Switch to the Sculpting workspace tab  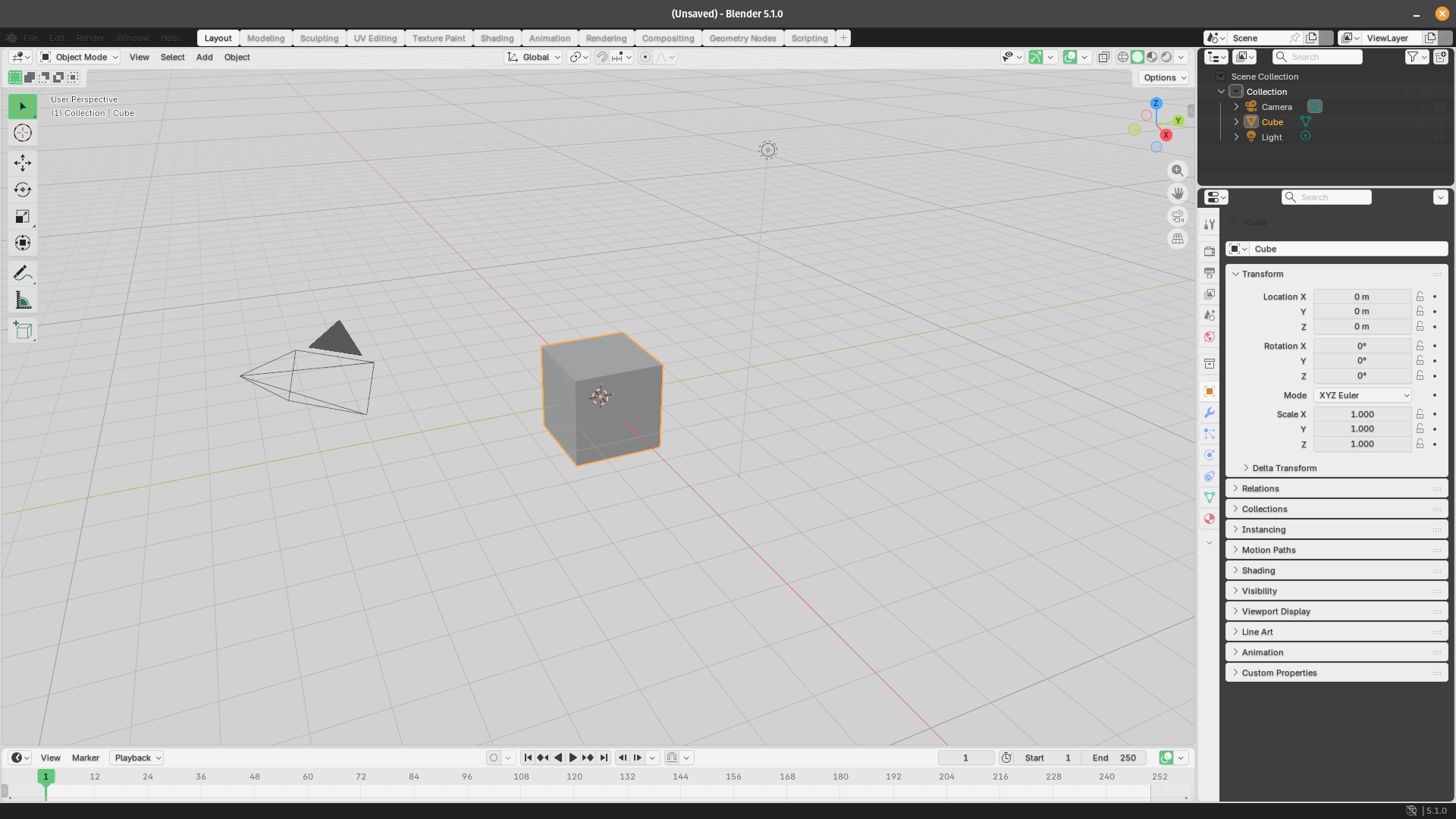point(318,38)
